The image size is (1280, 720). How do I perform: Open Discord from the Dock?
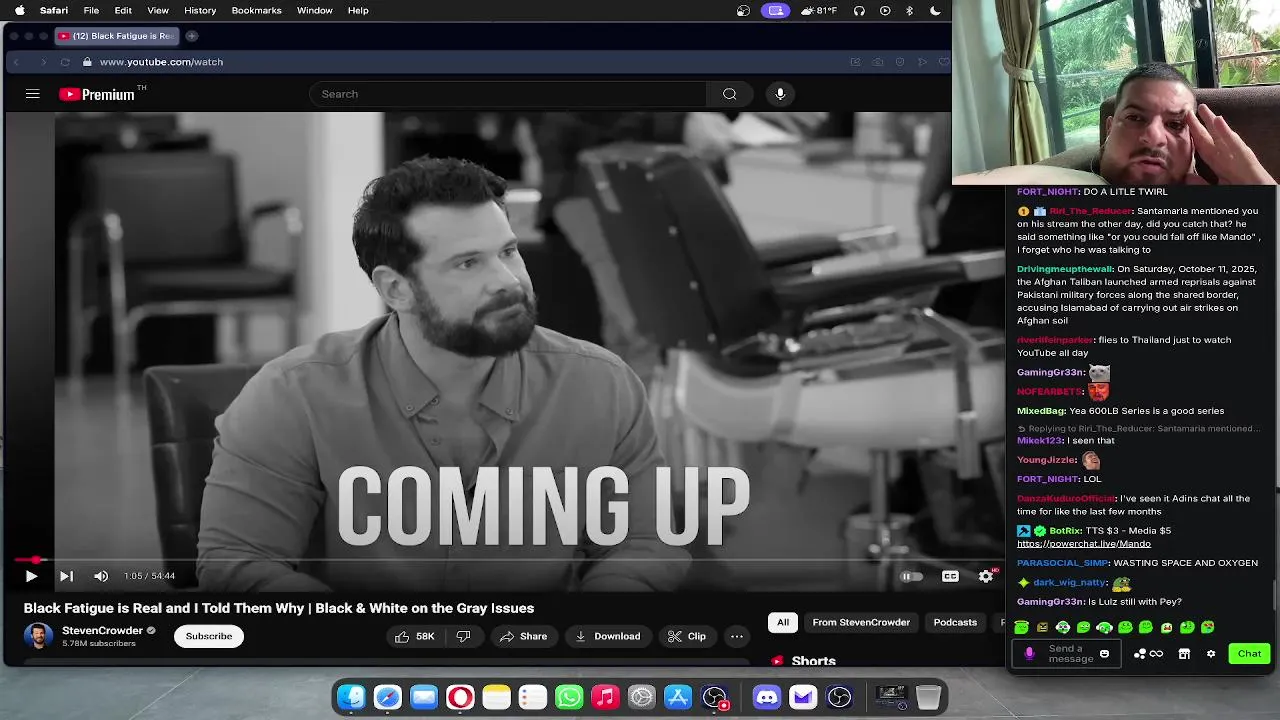pyautogui.click(x=767, y=697)
